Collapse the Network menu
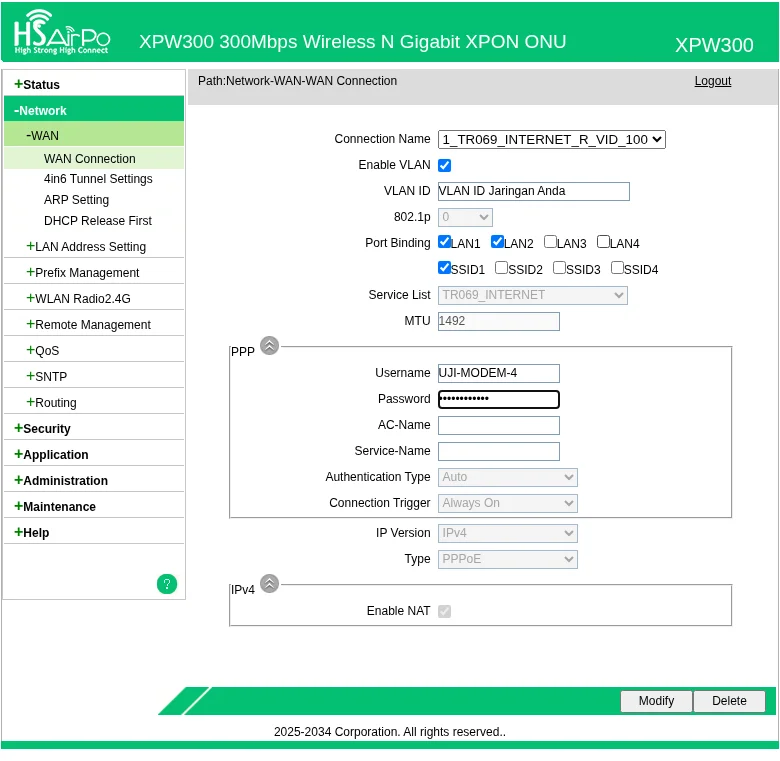Screen dimensions: 780x761 click(x=94, y=110)
